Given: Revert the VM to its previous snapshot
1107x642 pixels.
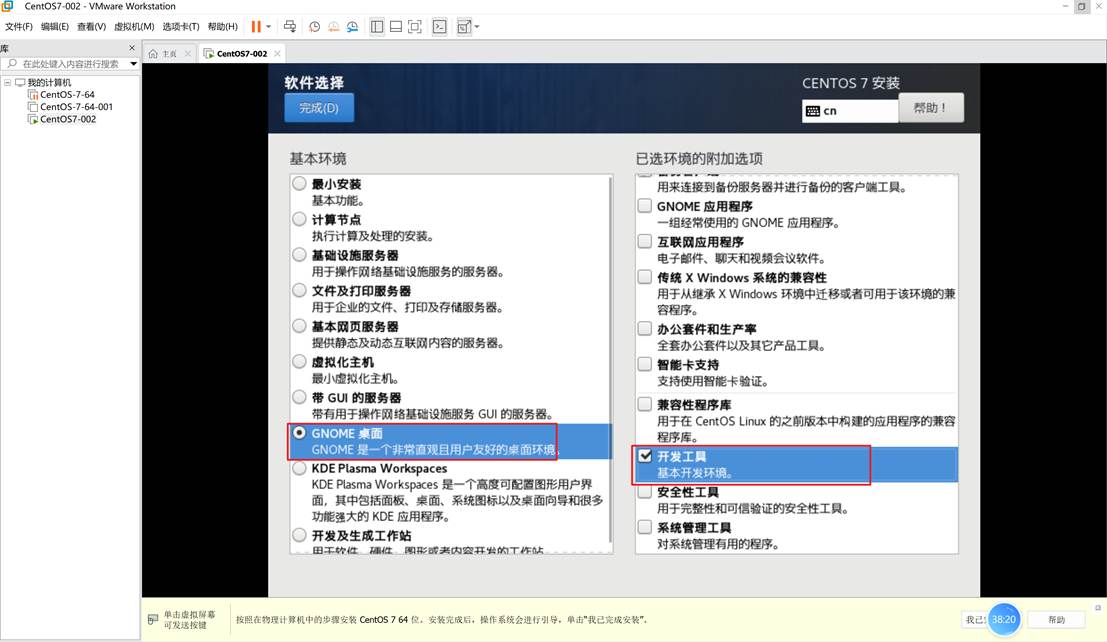Looking at the screenshot, I should [x=333, y=27].
